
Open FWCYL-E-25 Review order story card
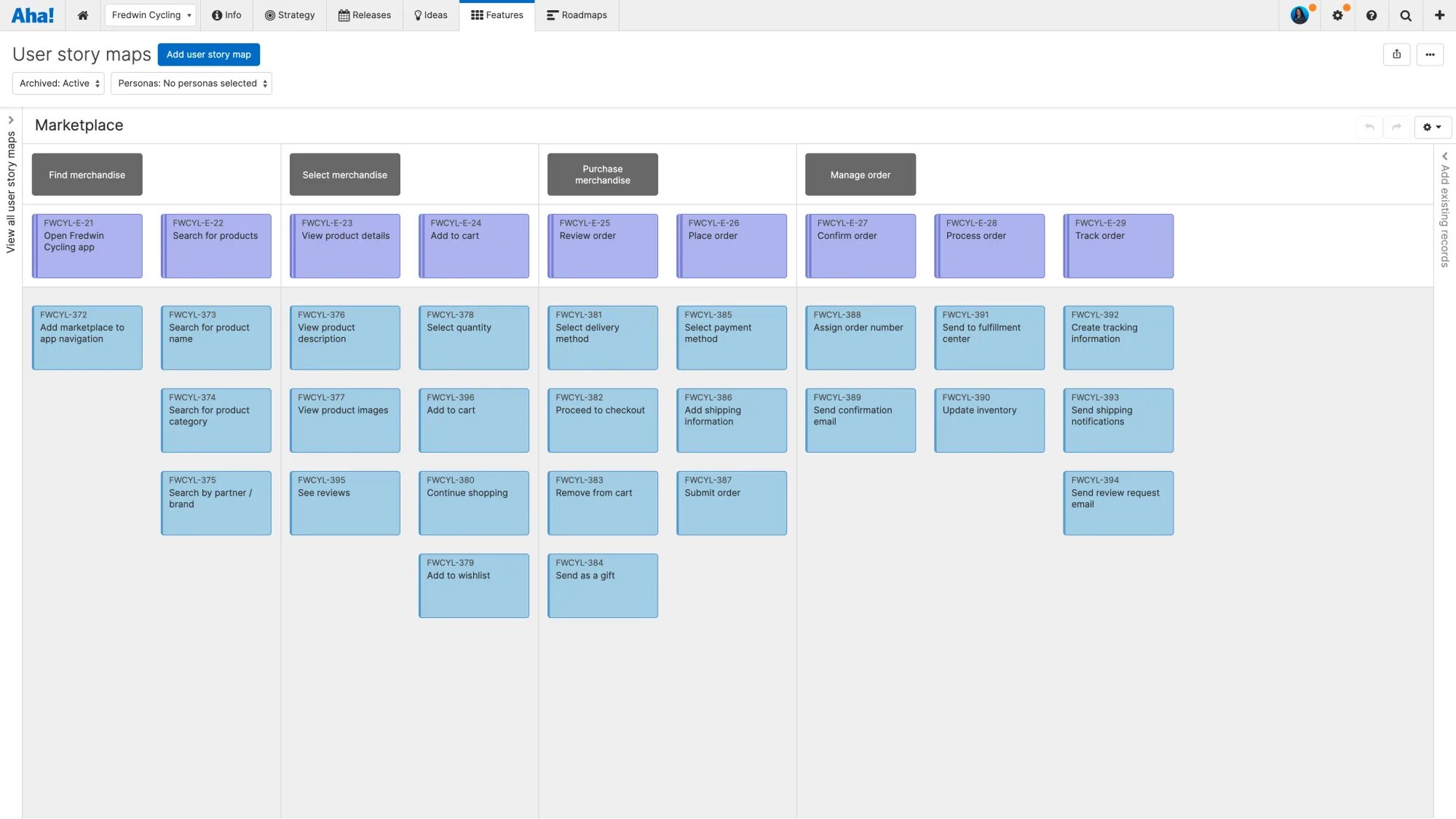(602, 245)
